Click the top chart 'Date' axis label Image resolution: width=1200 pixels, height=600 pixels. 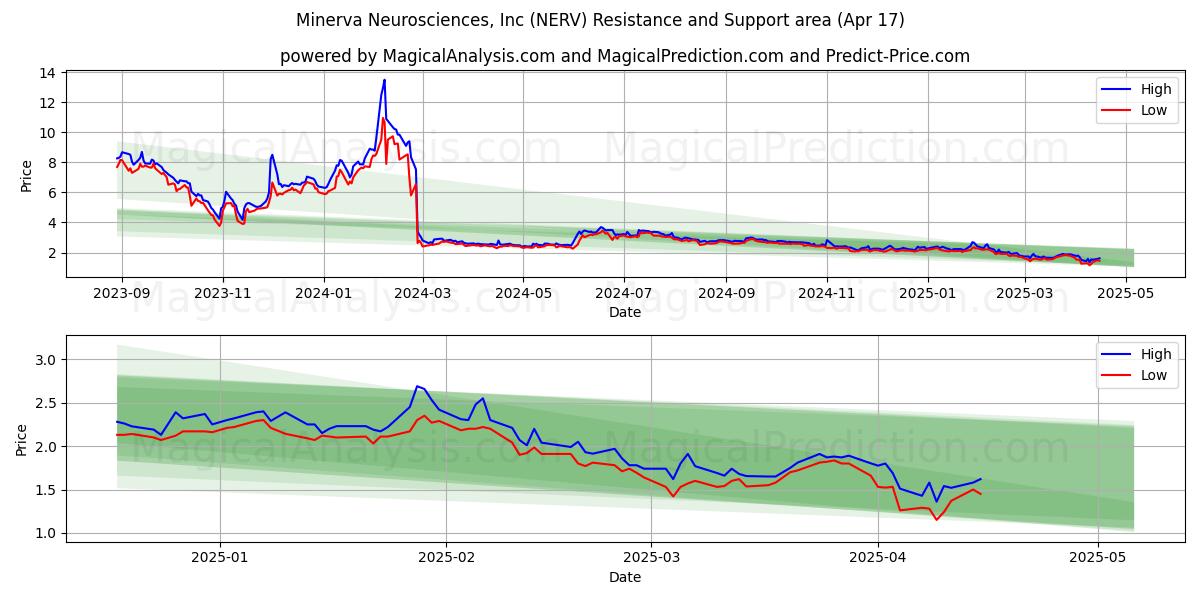click(x=625, y=312)
